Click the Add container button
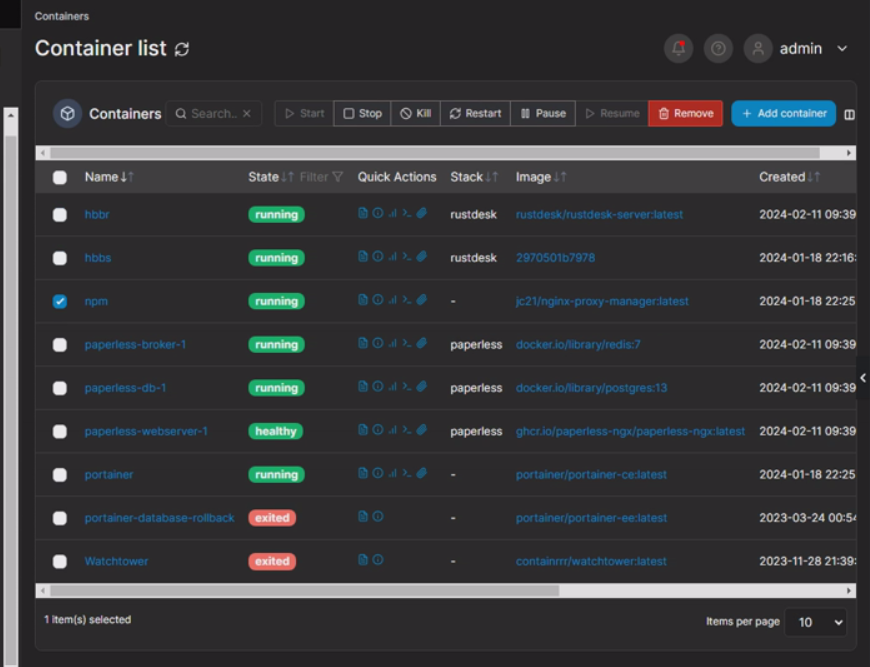 783,113
